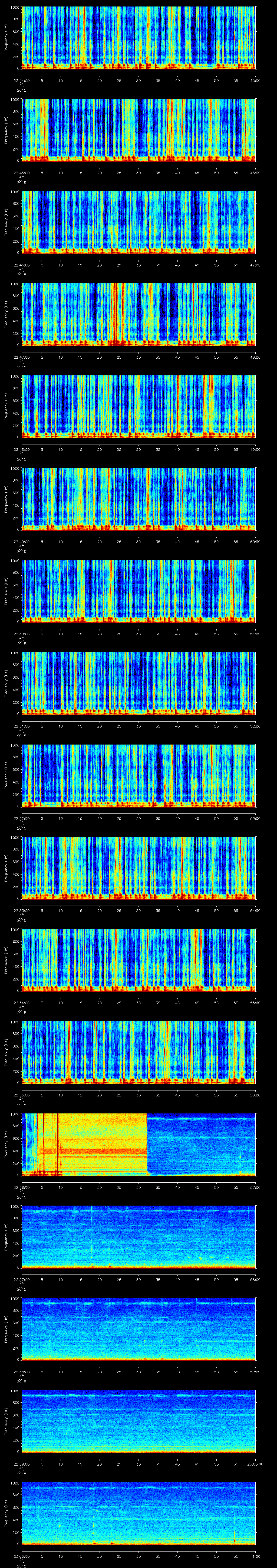Click the 45:00 end label of first spectrogram

[255, 80]
